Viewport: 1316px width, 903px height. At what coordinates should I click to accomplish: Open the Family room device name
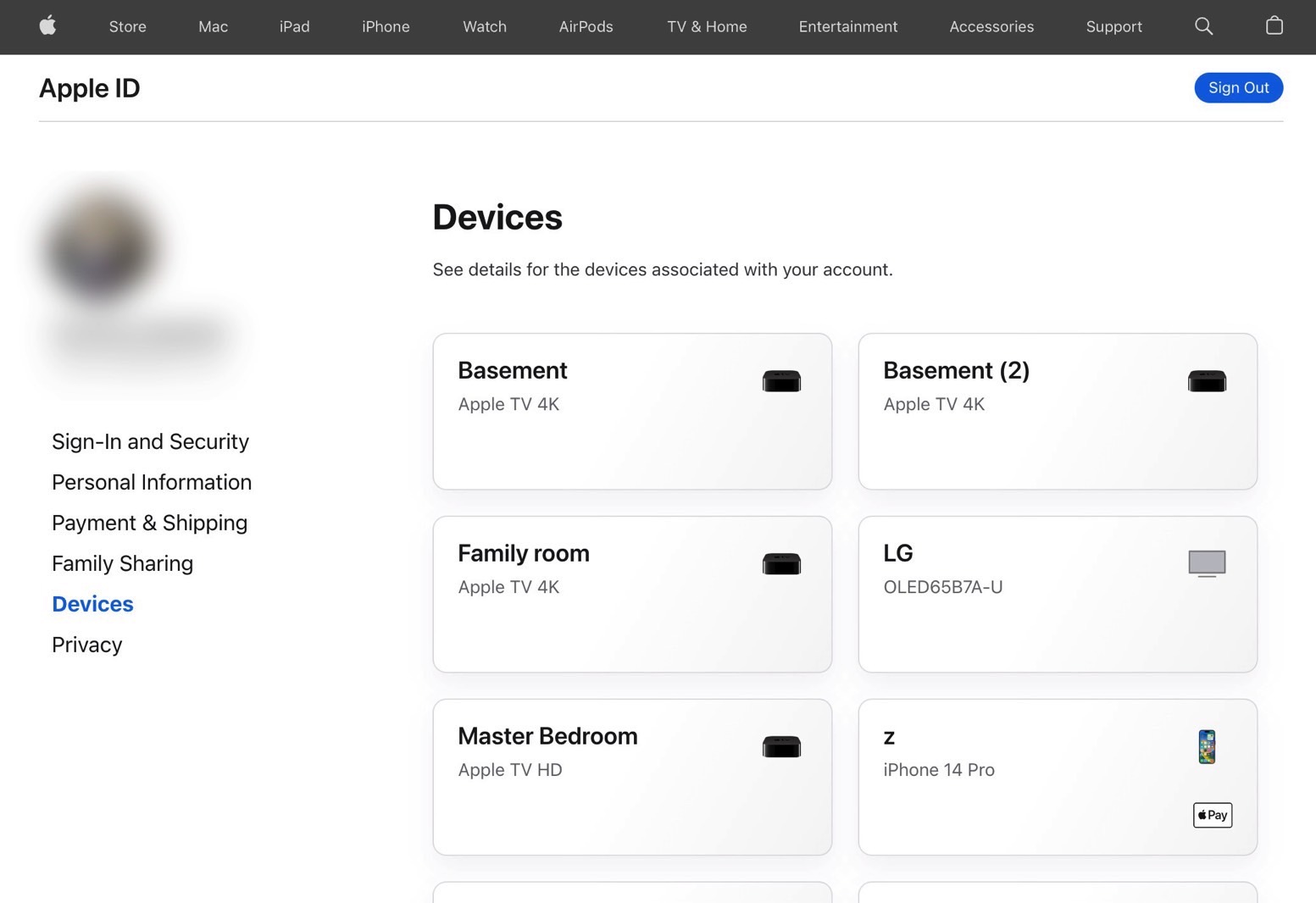tap(523, 553)
